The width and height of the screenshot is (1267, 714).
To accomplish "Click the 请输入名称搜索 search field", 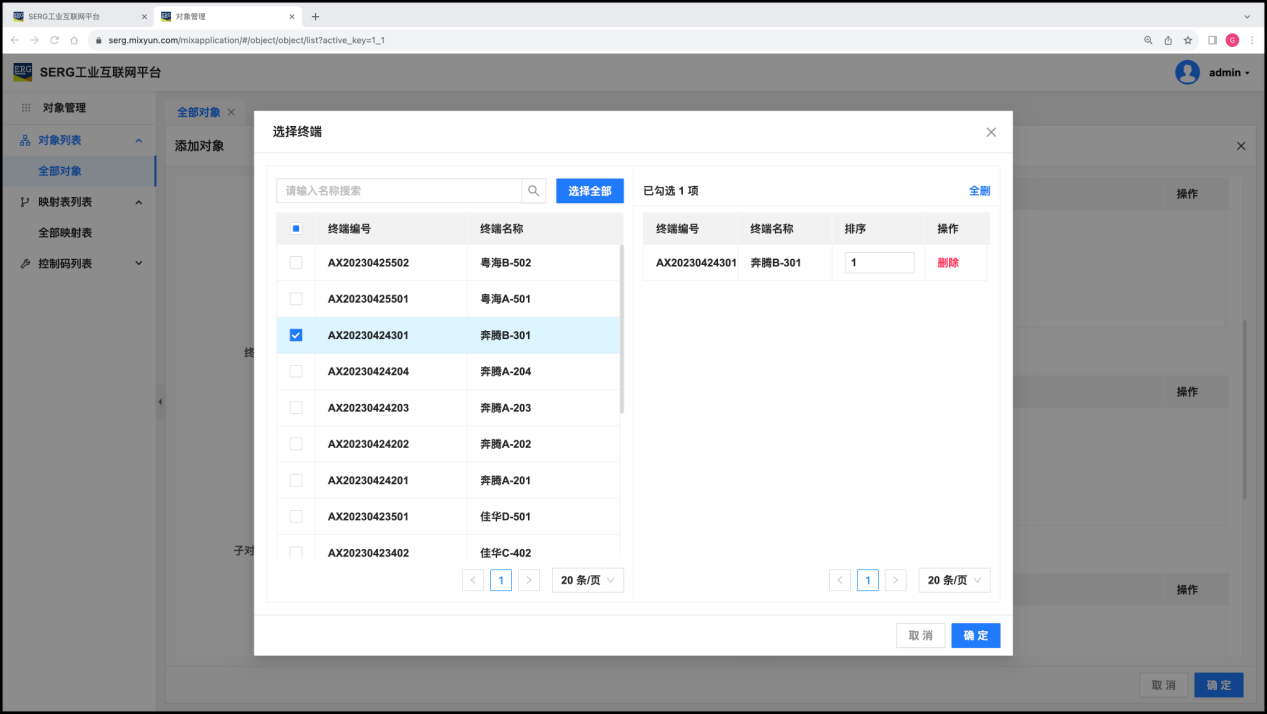I will 399,191.
